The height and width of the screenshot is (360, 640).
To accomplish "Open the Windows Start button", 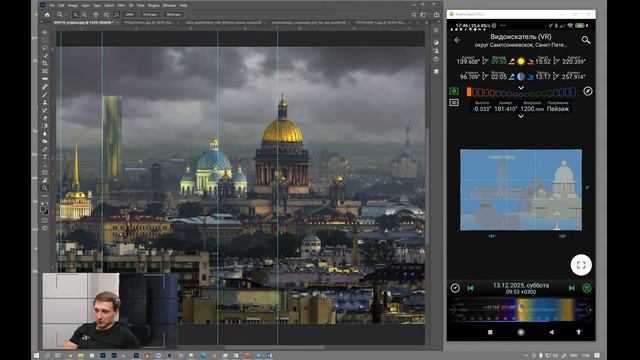I will pos(36,356).
